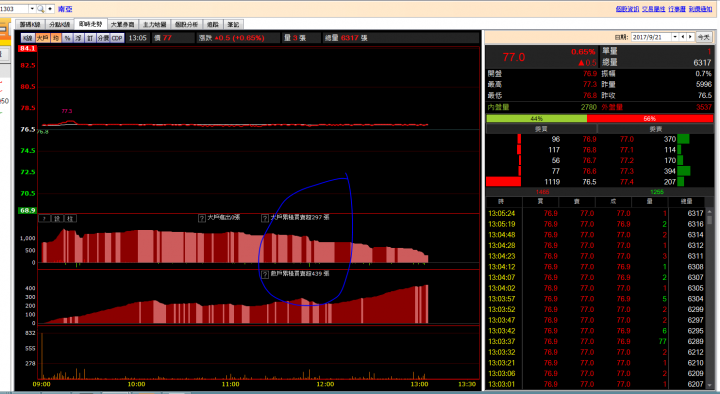Open the 個股分析 tab
Screen dimensions: 720x394
[186, 24]
